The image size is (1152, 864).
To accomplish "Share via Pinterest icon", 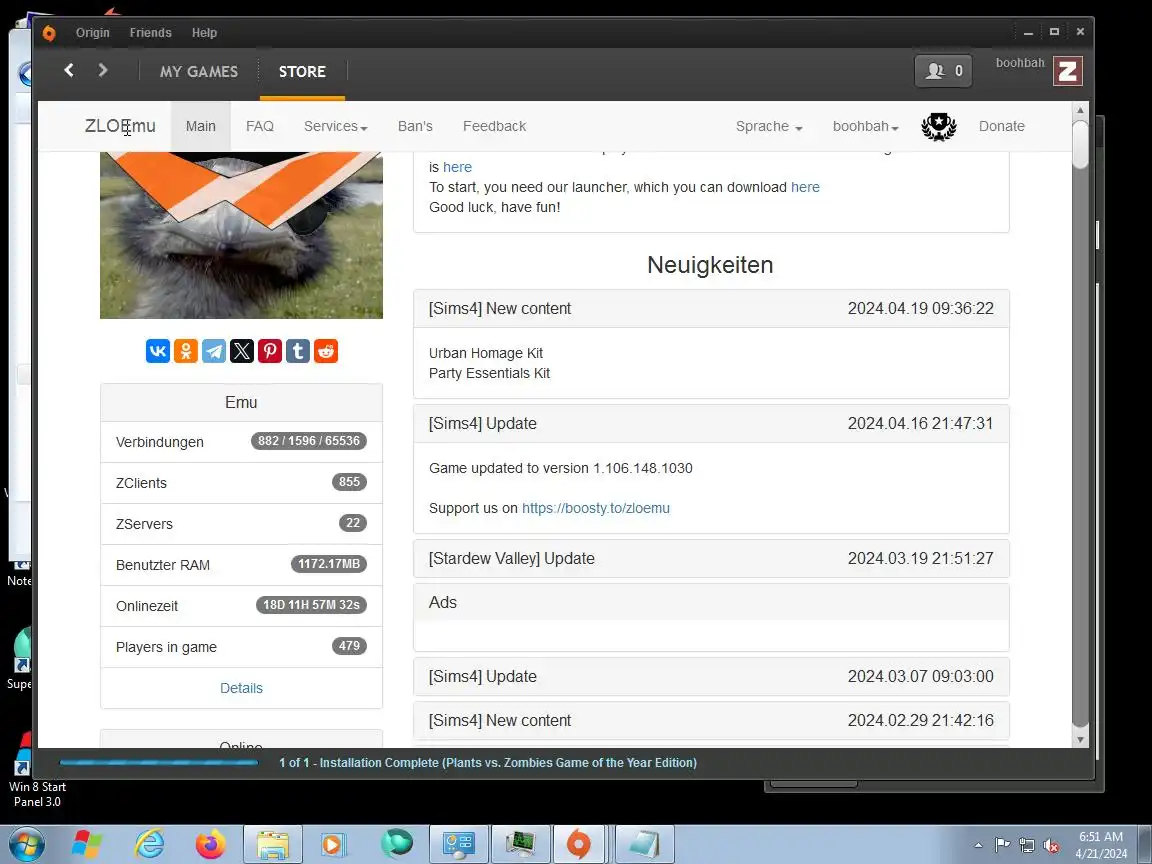I will (x=270, y=351).
